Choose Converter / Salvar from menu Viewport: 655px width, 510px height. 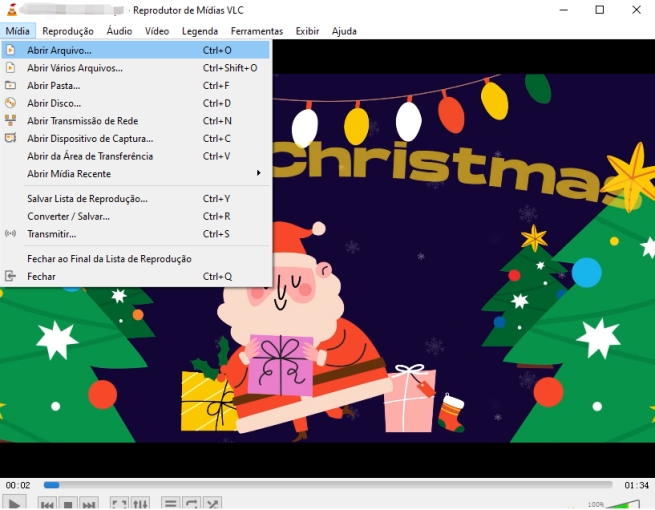pyautogui.click(x=68, y=216)
